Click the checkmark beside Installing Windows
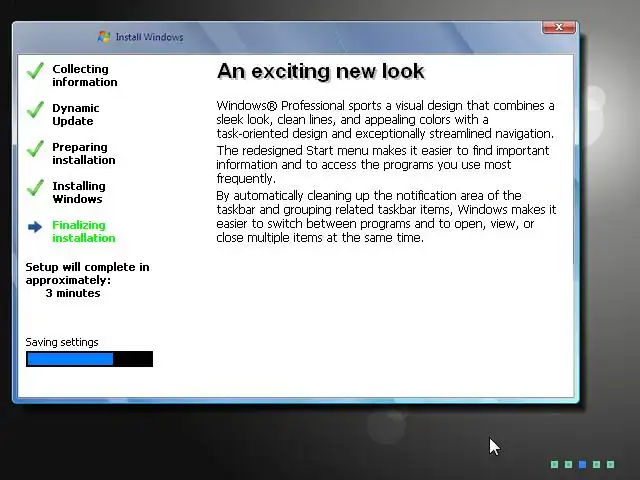 36,188
